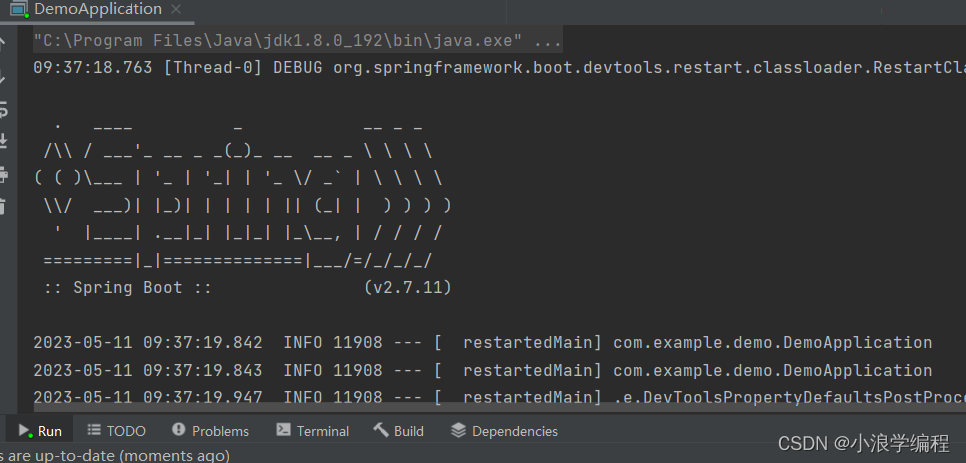Clear console with trash icon

coord(2,206)
